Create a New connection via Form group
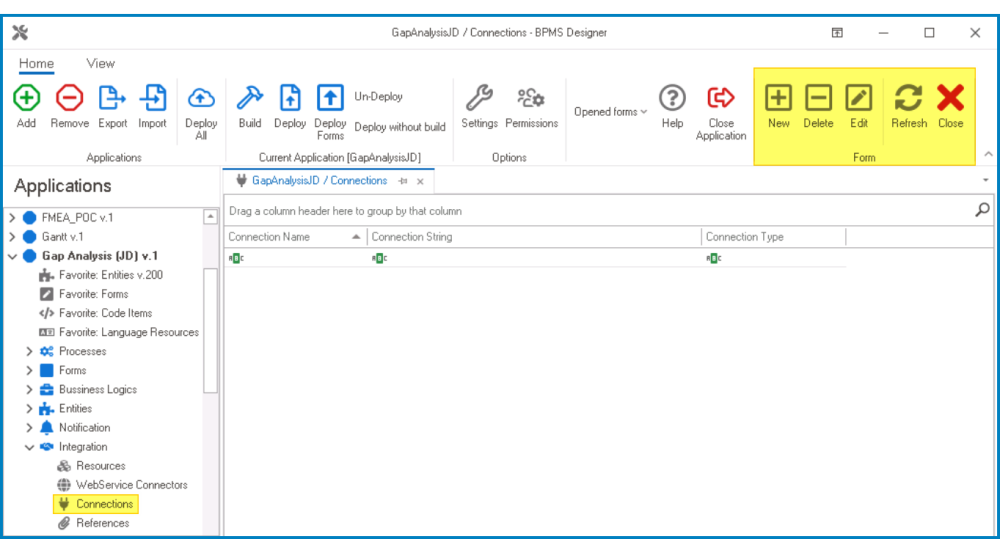 click(779, 98)
